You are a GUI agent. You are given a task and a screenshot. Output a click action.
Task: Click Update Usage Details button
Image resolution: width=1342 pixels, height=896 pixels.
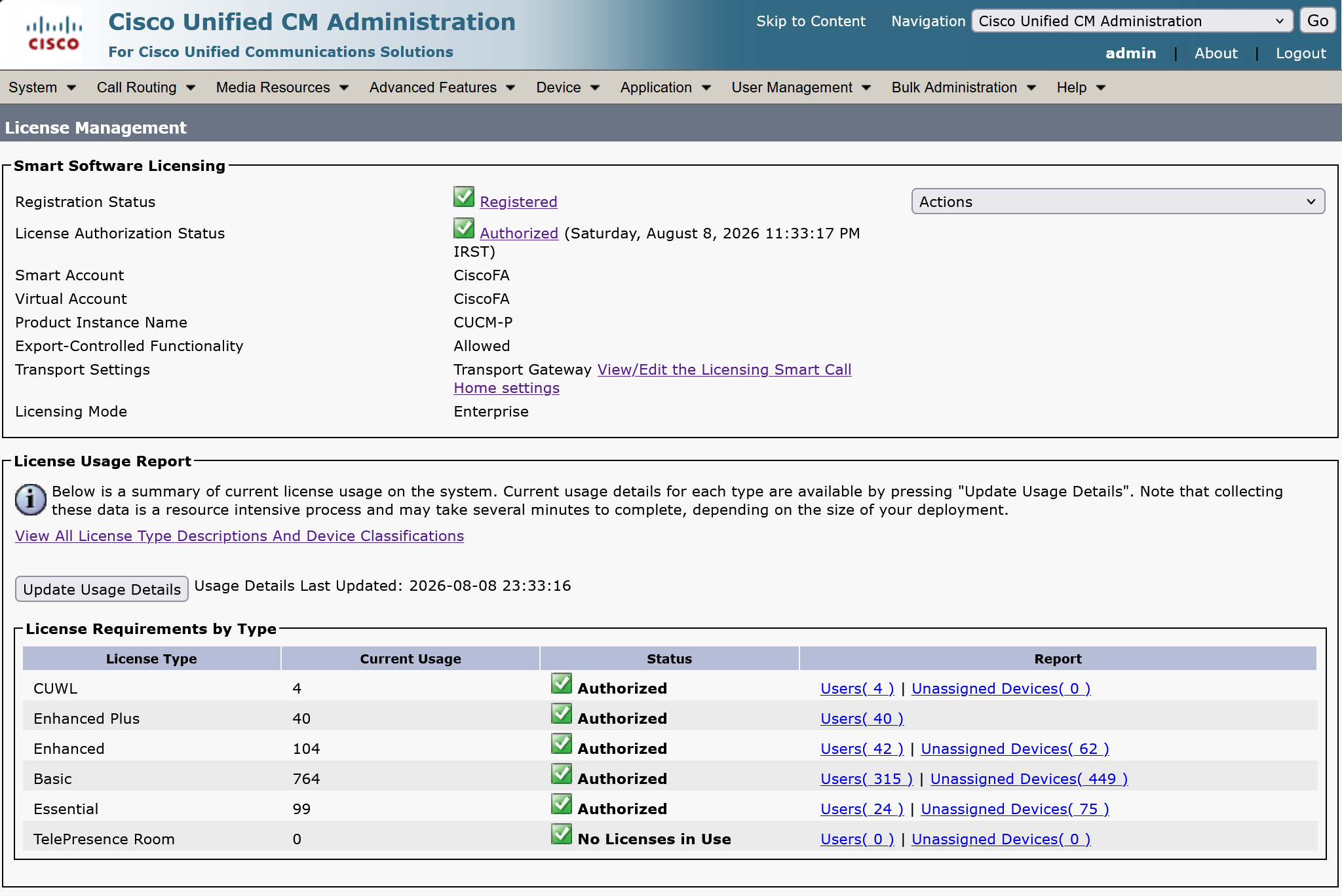pos(102,589)
